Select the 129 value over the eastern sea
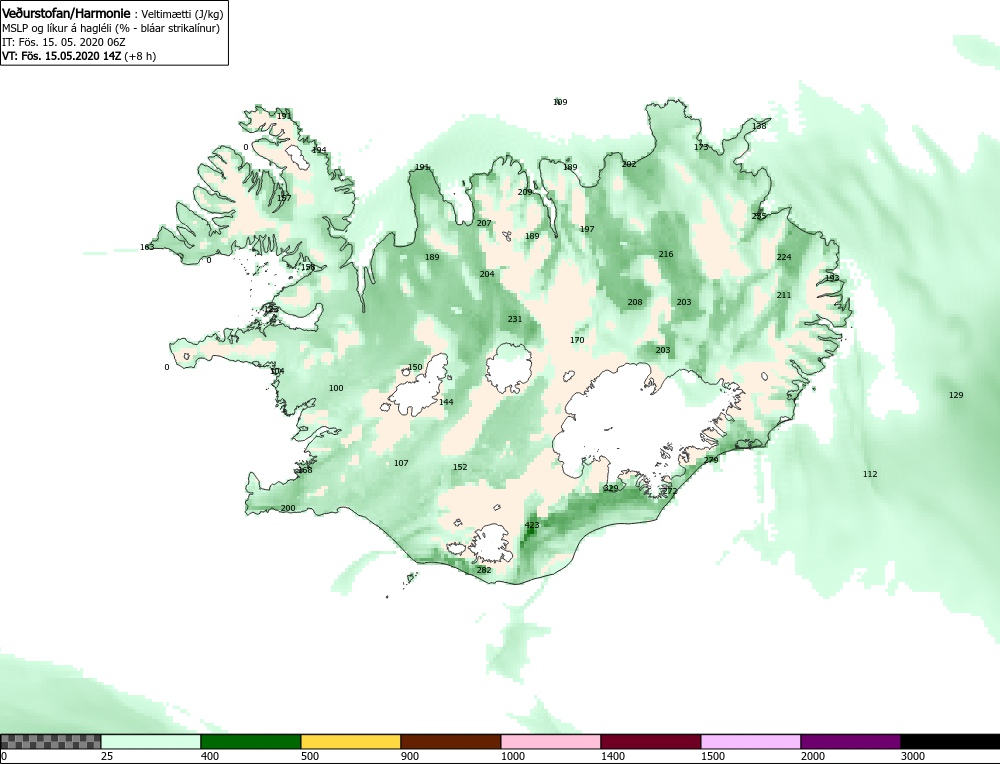The width and height of the screenshot is (1000, 764). click(x=956, y=395)
